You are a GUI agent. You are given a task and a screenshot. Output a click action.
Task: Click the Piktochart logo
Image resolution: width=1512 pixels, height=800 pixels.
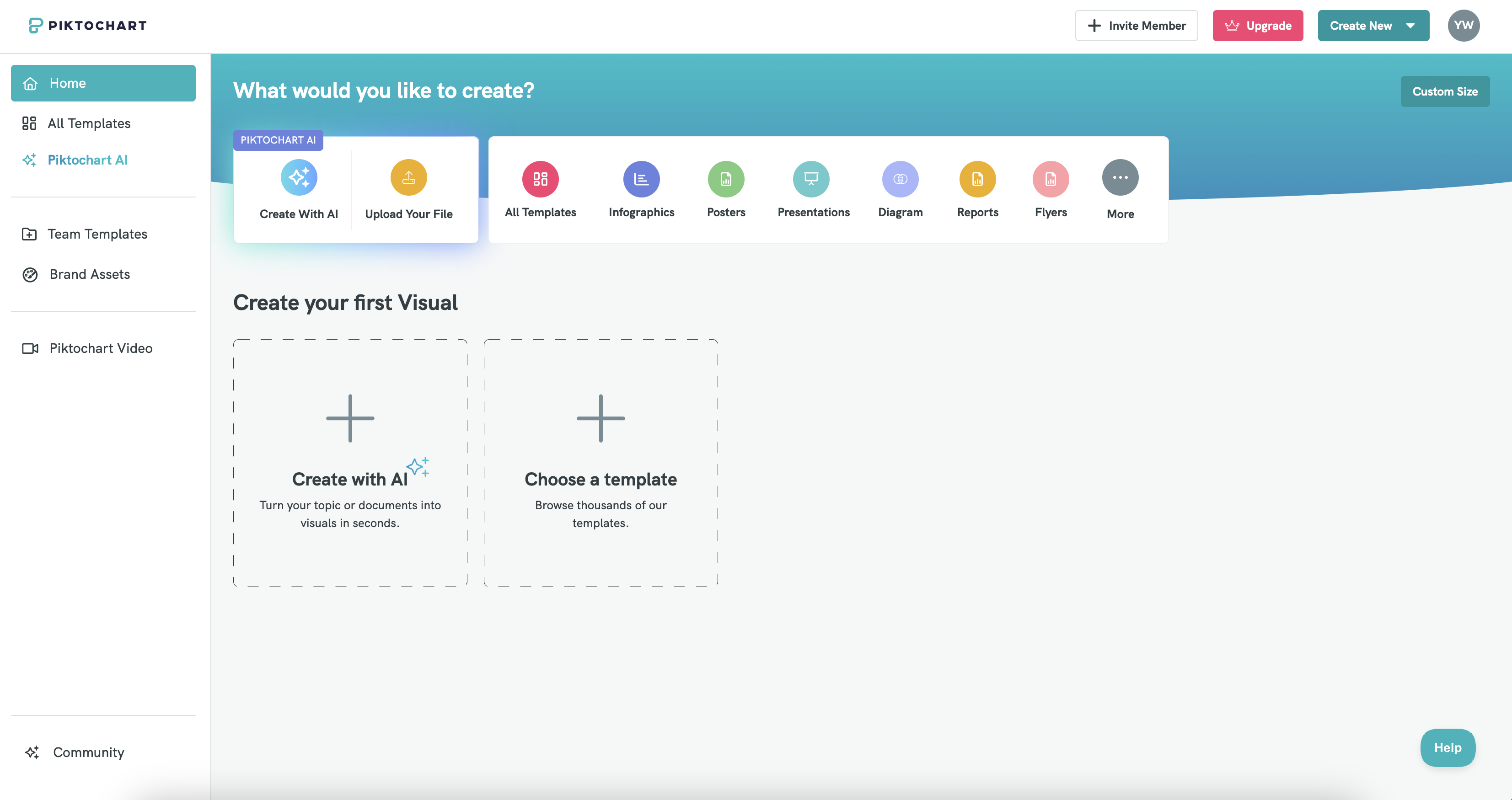[x=88, y=25]
